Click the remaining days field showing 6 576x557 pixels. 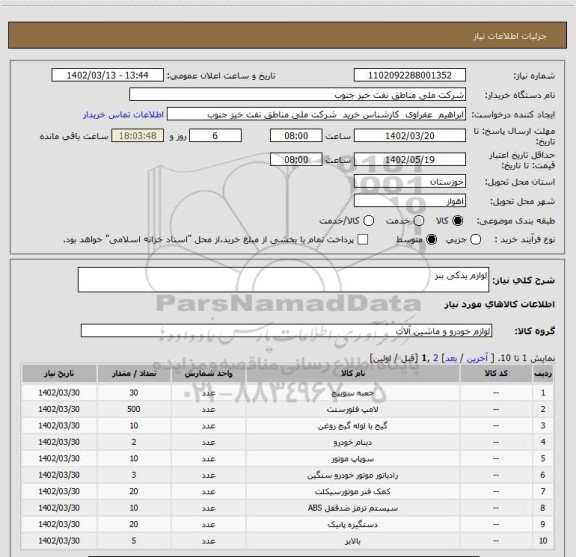[x=215, y=136]
